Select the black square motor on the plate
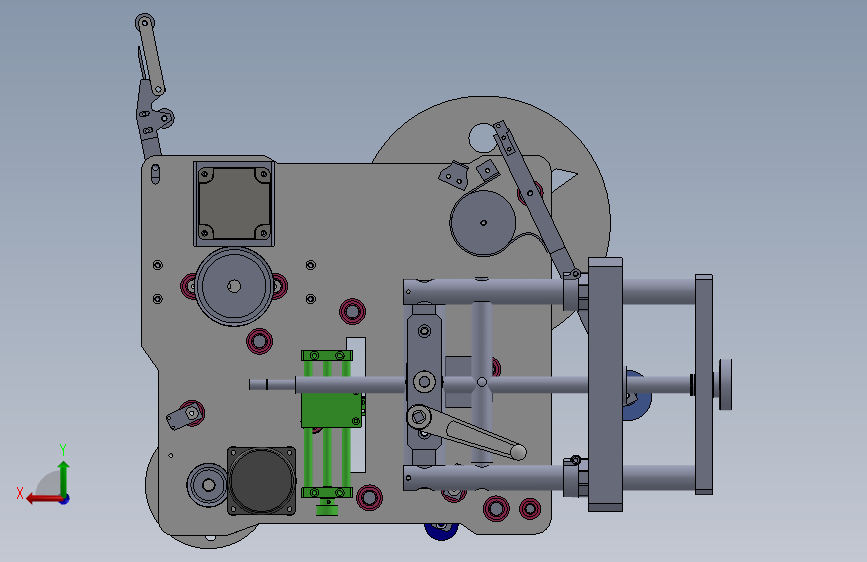Image resolution: width=867 pixels, height=562 pixels. click(261, 481)
